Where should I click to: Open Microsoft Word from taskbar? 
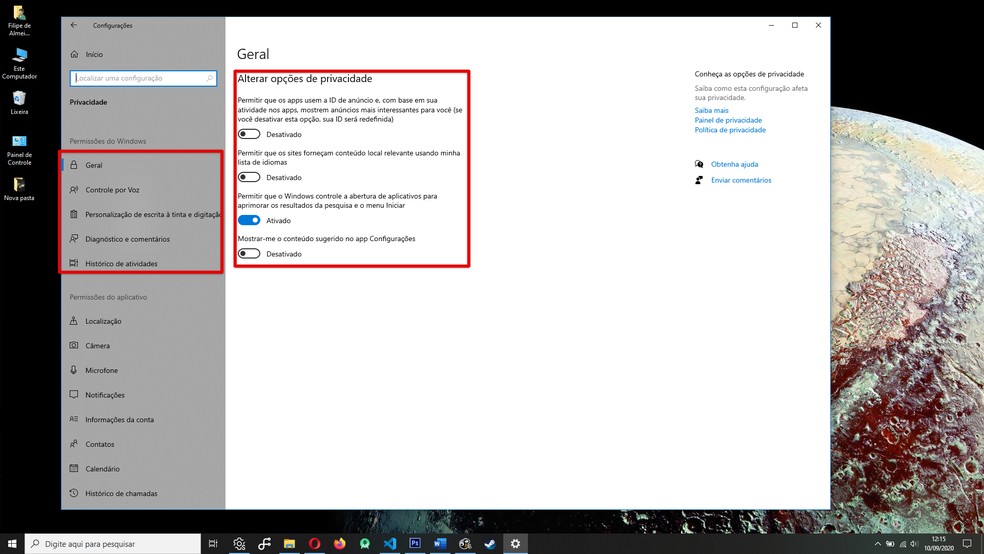pos(440,544)
